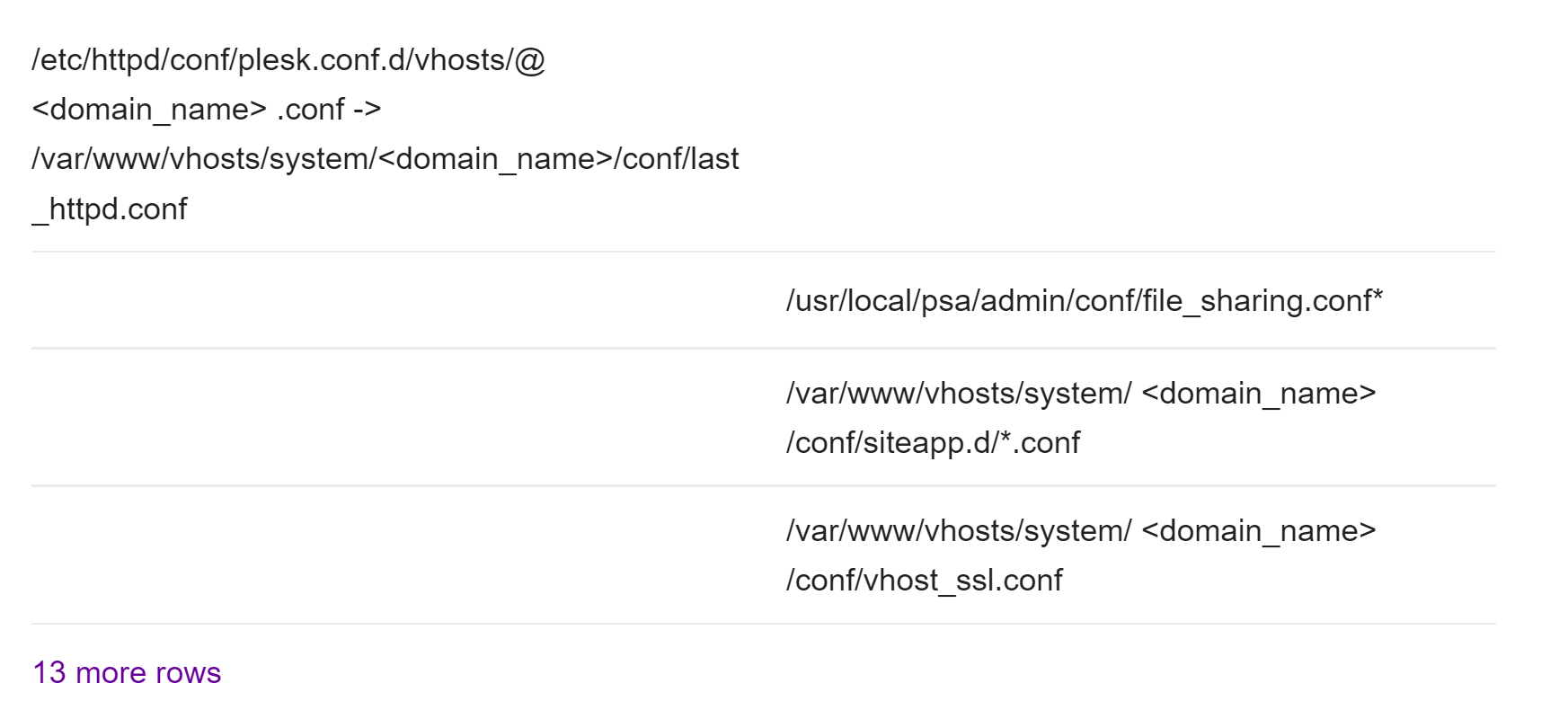Click the "/conf/vhost_ssl.conf" text
This screenshot has height=710, width=1568.
(x=924, y=581)
